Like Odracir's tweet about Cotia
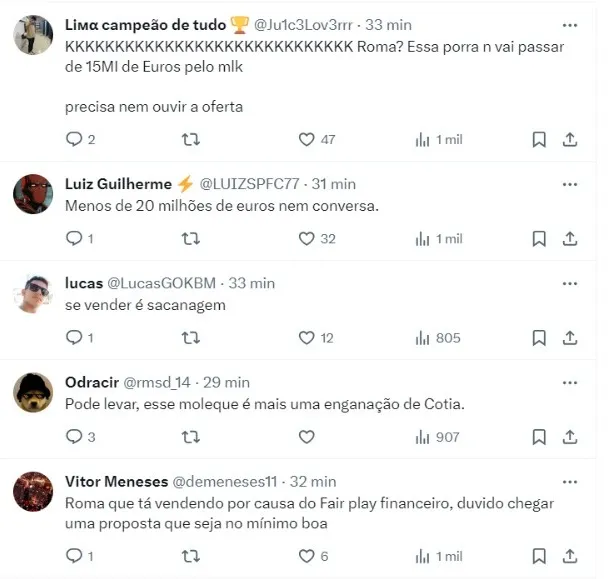 (307, 437)
